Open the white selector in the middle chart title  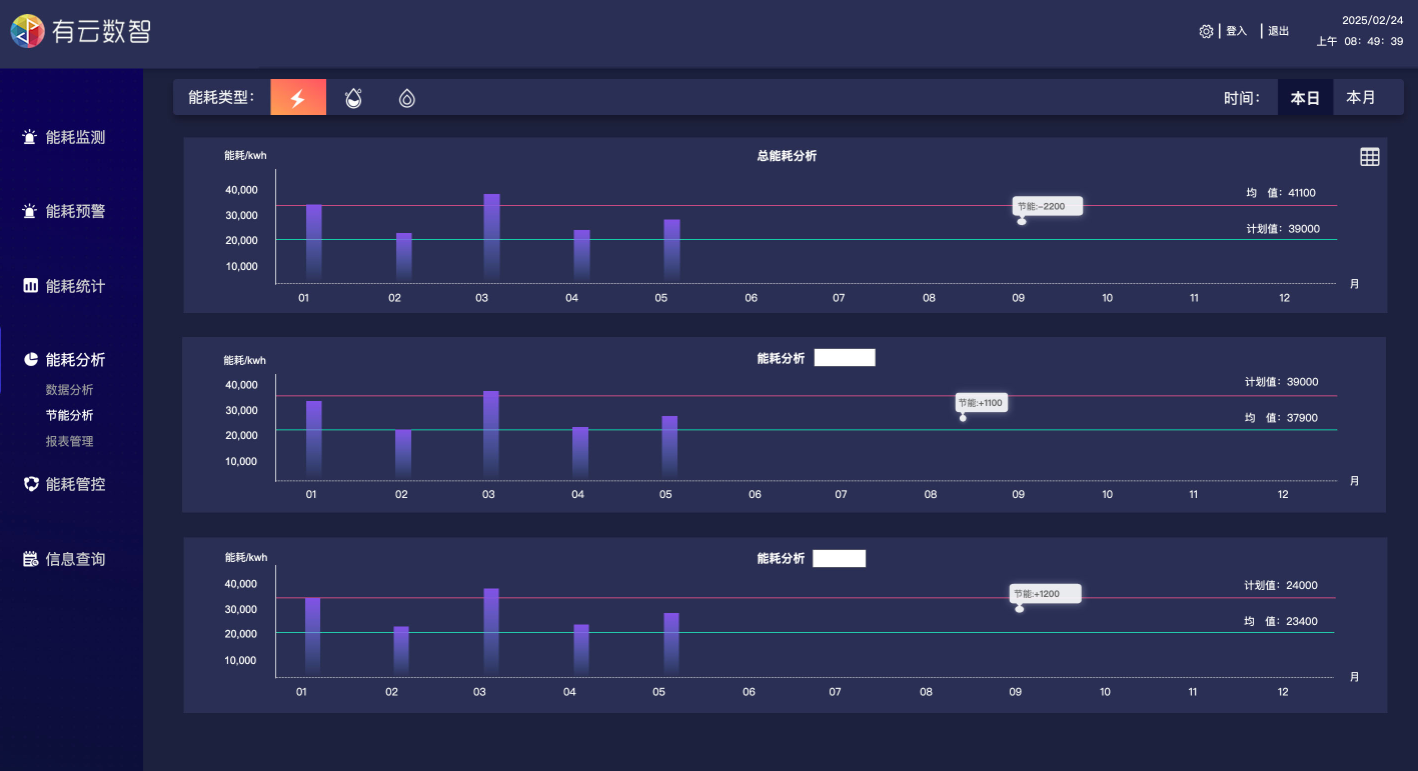click(844, 358)
